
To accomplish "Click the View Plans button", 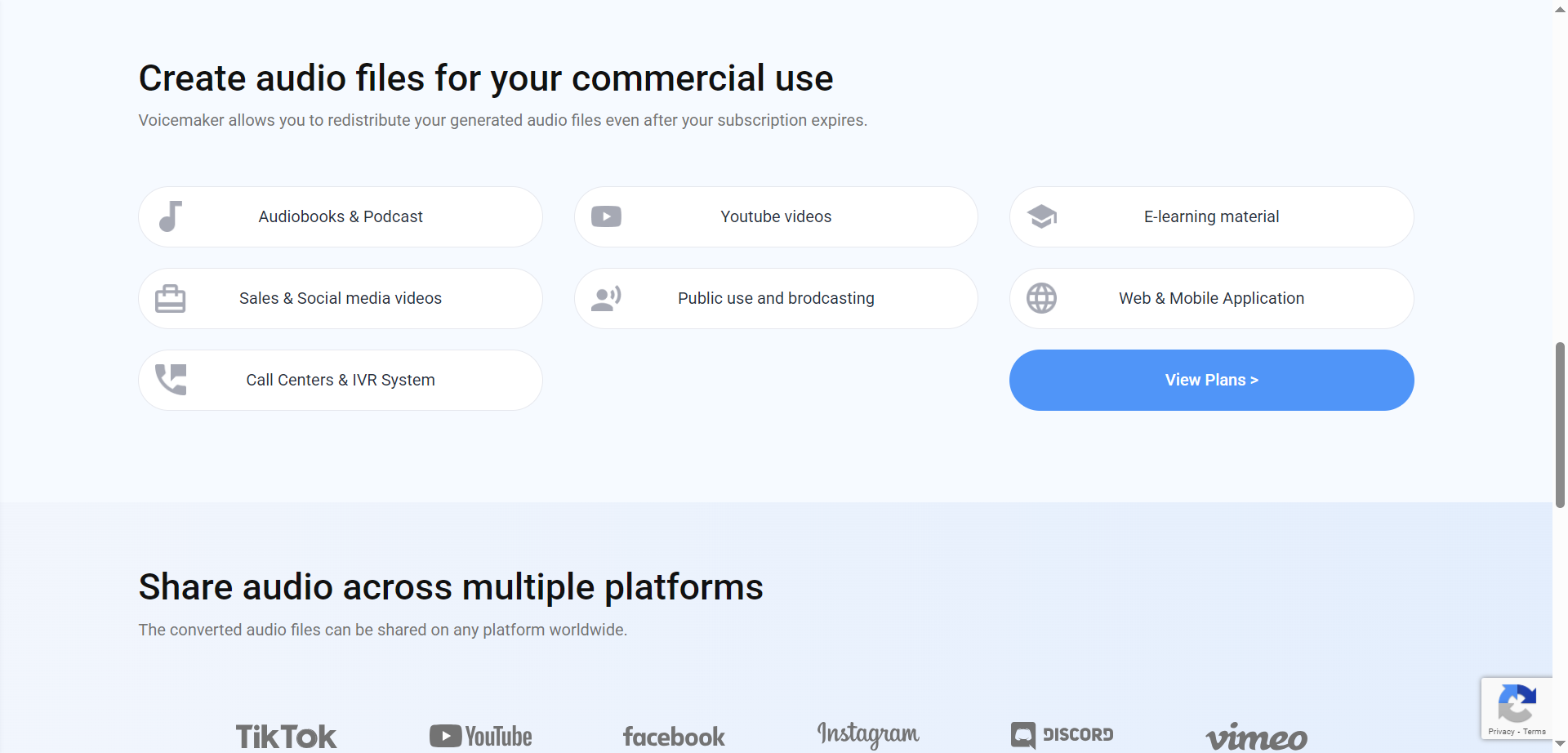I will pyautogui.click(x=1211, y=379).
